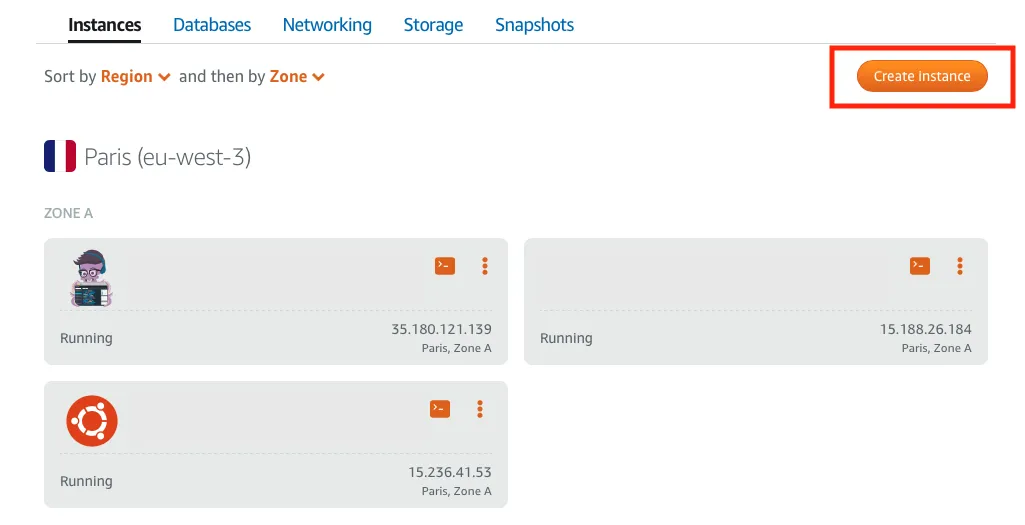
Task: Switch to the Networking tab
Action: coord(327,25)
